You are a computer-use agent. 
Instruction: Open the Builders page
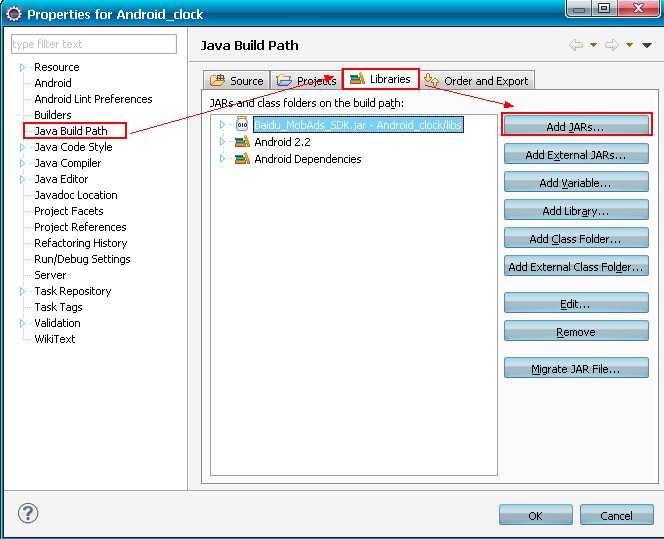[53, 115]
